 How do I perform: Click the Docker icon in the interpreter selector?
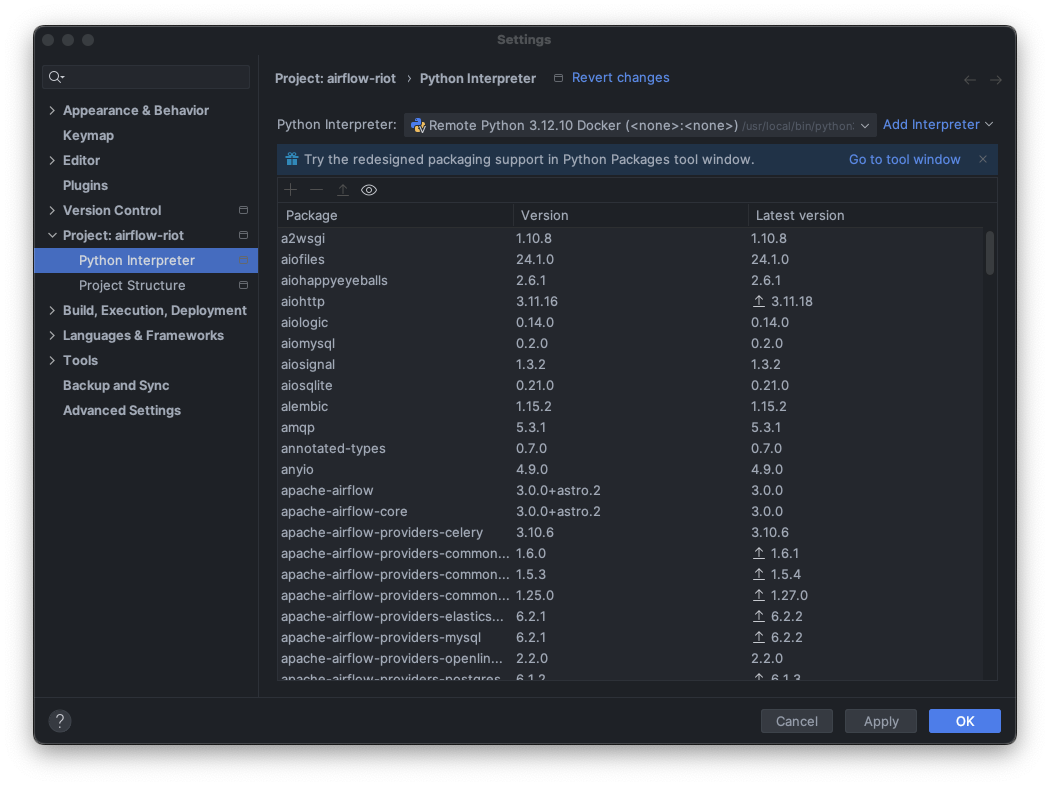pos(418,126)
